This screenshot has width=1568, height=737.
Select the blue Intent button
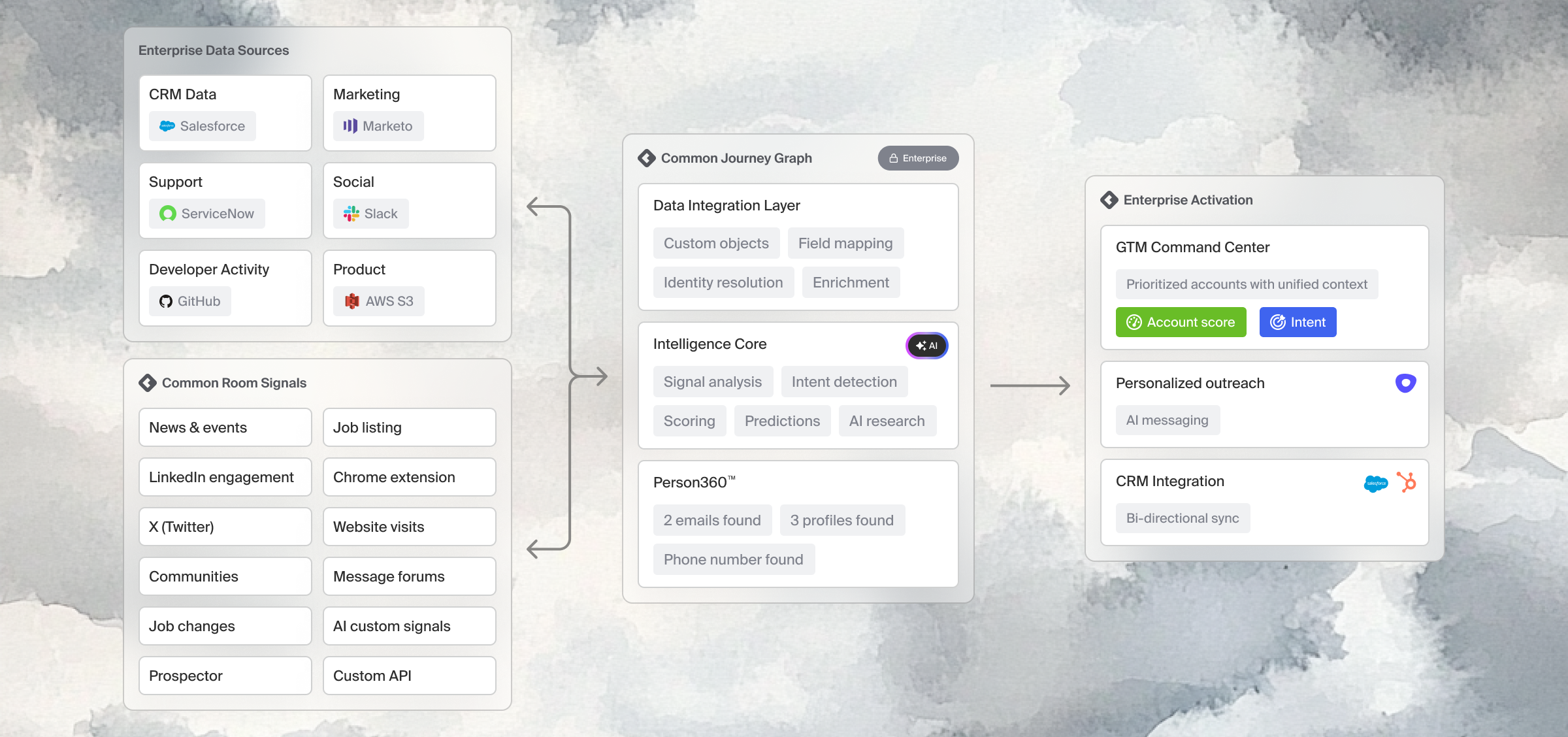(x=1298, y=322)
